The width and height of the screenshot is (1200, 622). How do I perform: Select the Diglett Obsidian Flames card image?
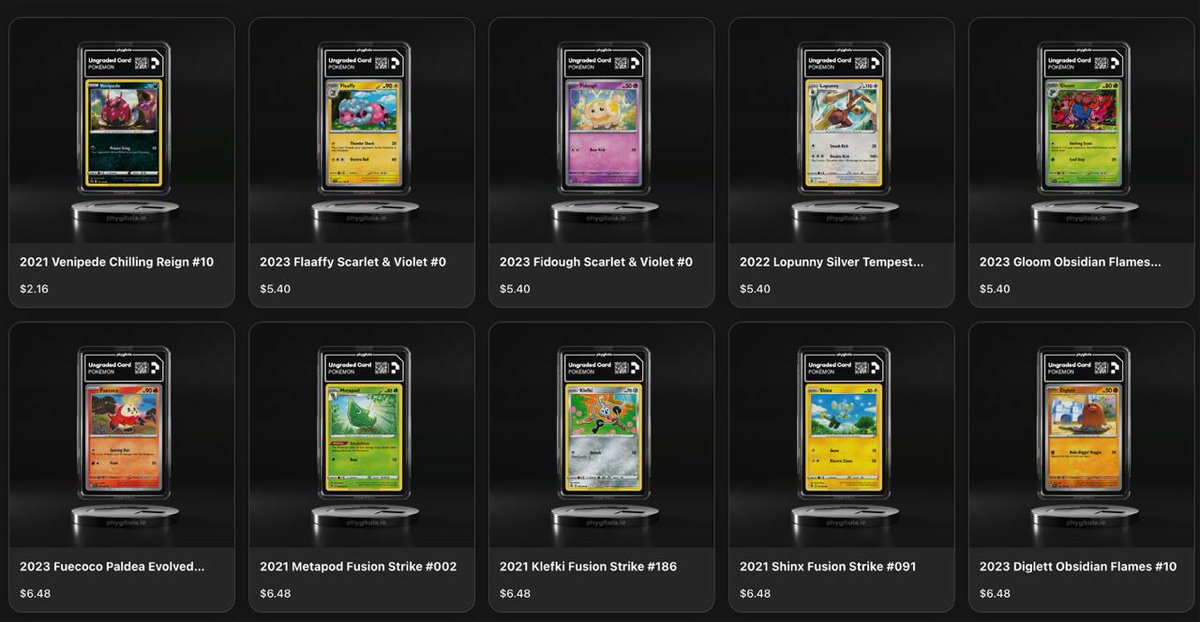coord(1081,435)
